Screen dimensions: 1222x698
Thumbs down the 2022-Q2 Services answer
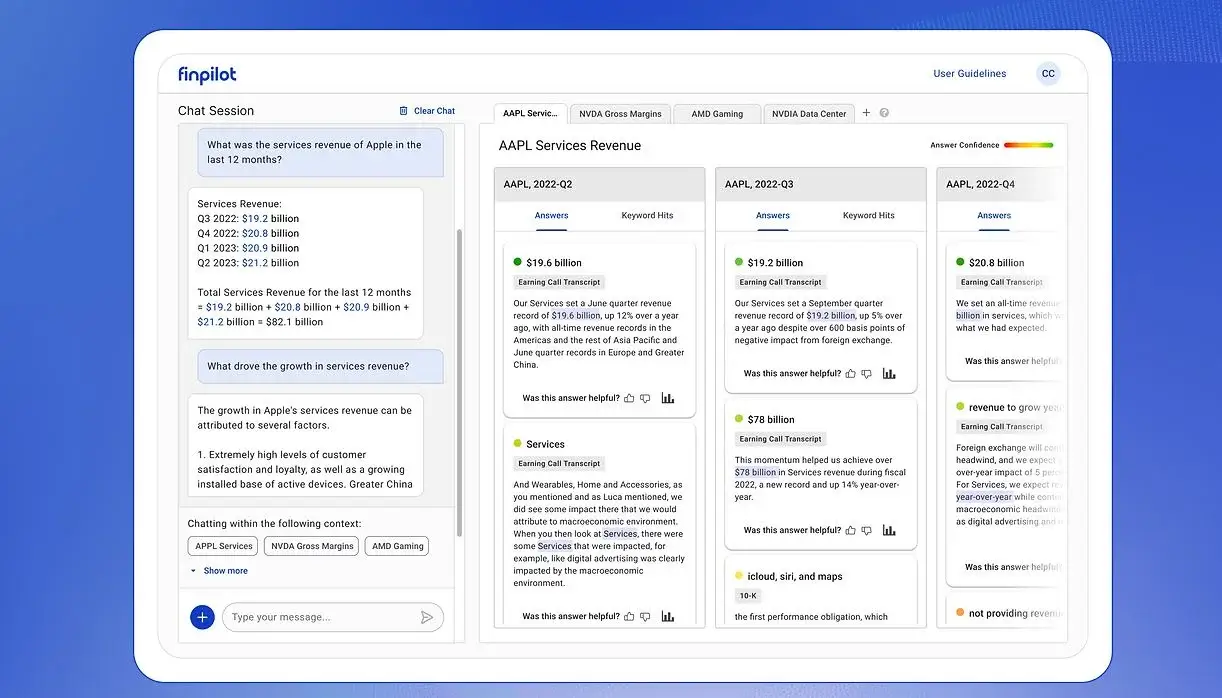(645, 617)
